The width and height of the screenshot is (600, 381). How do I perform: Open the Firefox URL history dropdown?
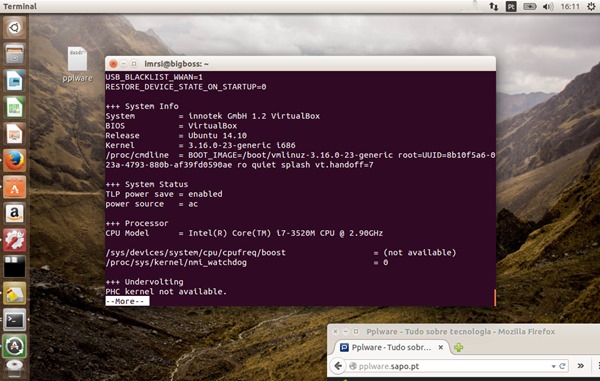point(553,366)
